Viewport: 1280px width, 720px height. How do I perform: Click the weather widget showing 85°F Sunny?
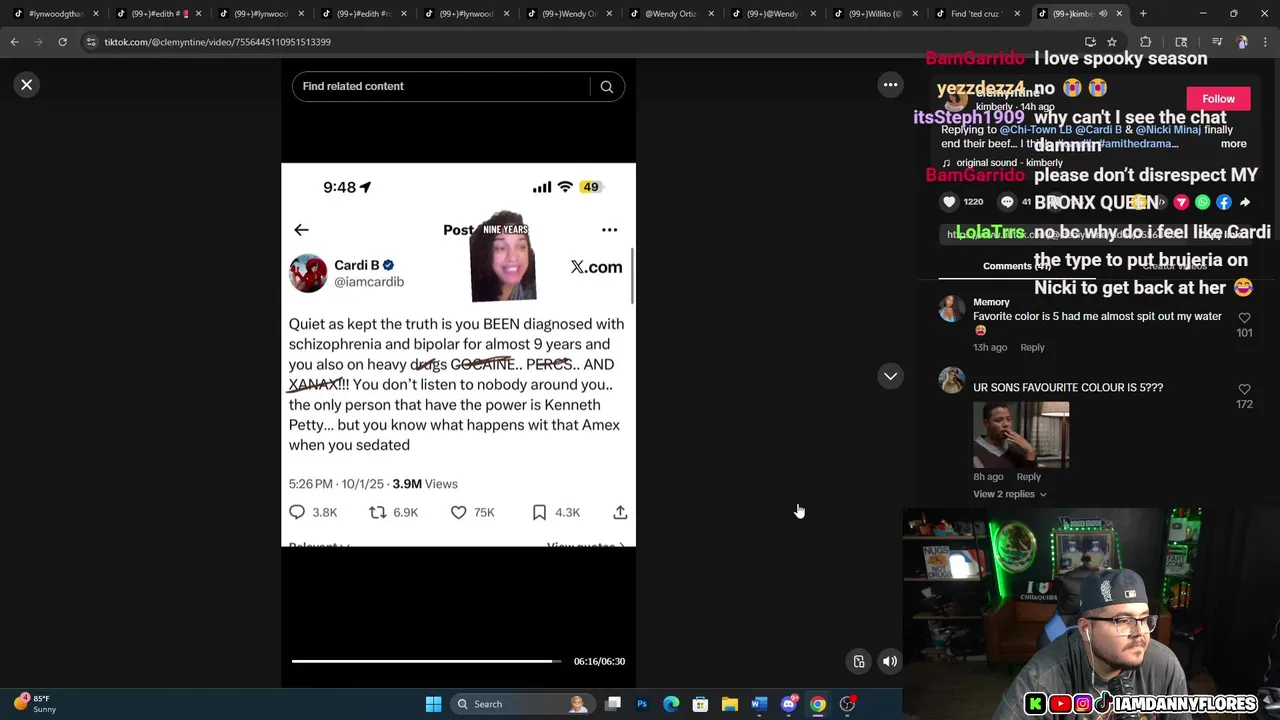(36, 704)
